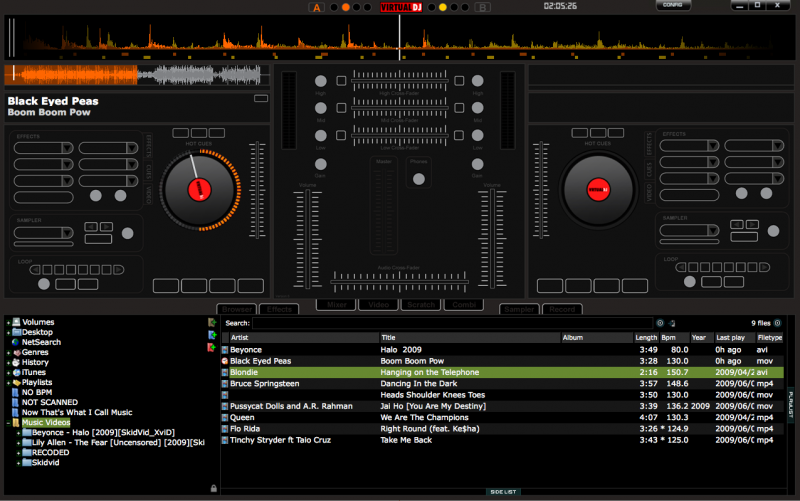Click the A deck indicator at top
This screenshot has width=800, height=501.
tap(317, 8)
